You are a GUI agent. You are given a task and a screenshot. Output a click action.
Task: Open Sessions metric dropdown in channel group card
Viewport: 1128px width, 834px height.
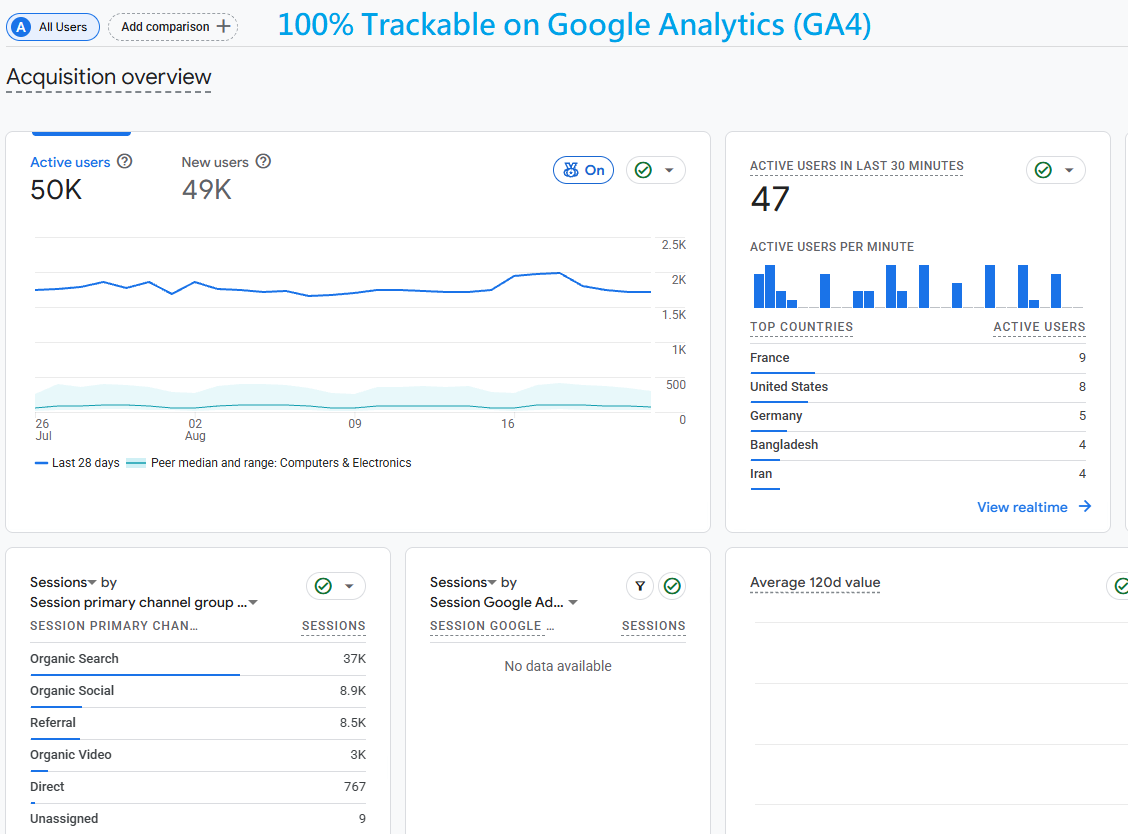63,582
